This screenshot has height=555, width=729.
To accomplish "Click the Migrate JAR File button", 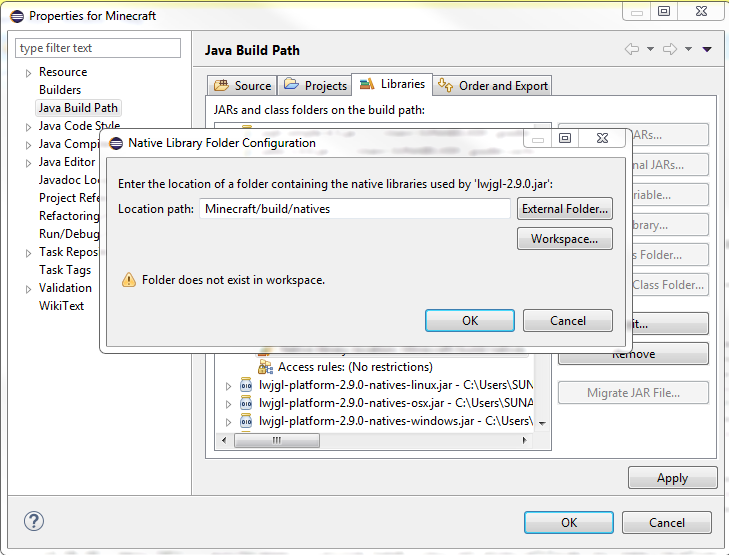I will (633, 393).
